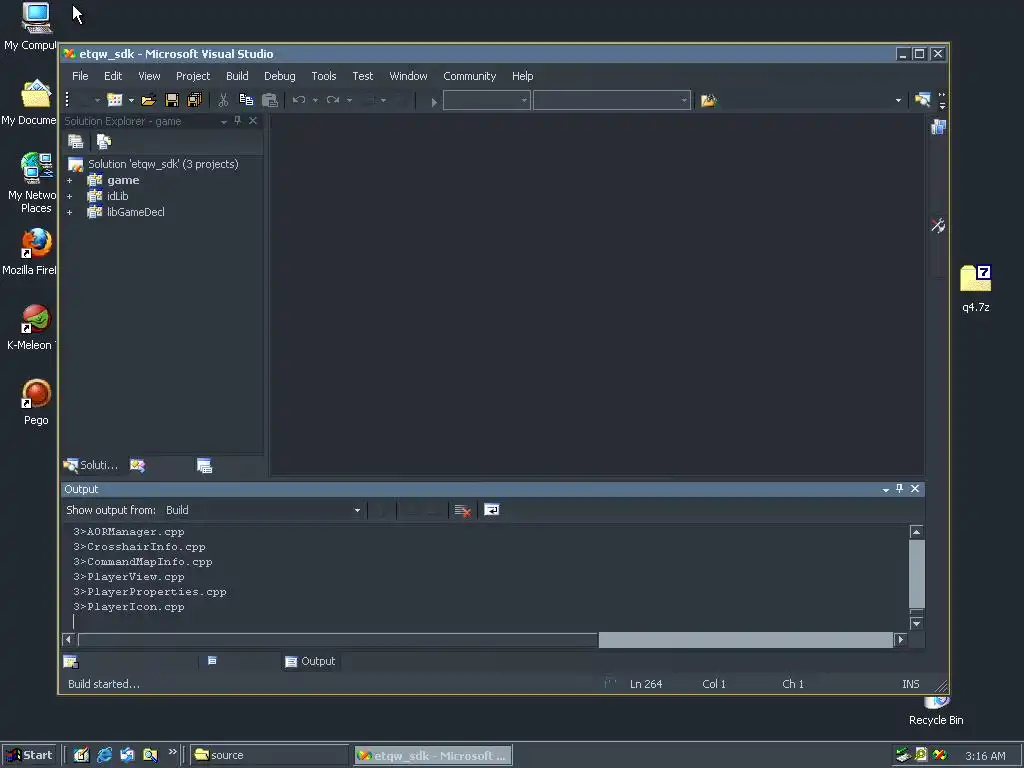1024x768 pixels.
Task: Select the Recycle Bin desktop icon
Action: (936, 712)
